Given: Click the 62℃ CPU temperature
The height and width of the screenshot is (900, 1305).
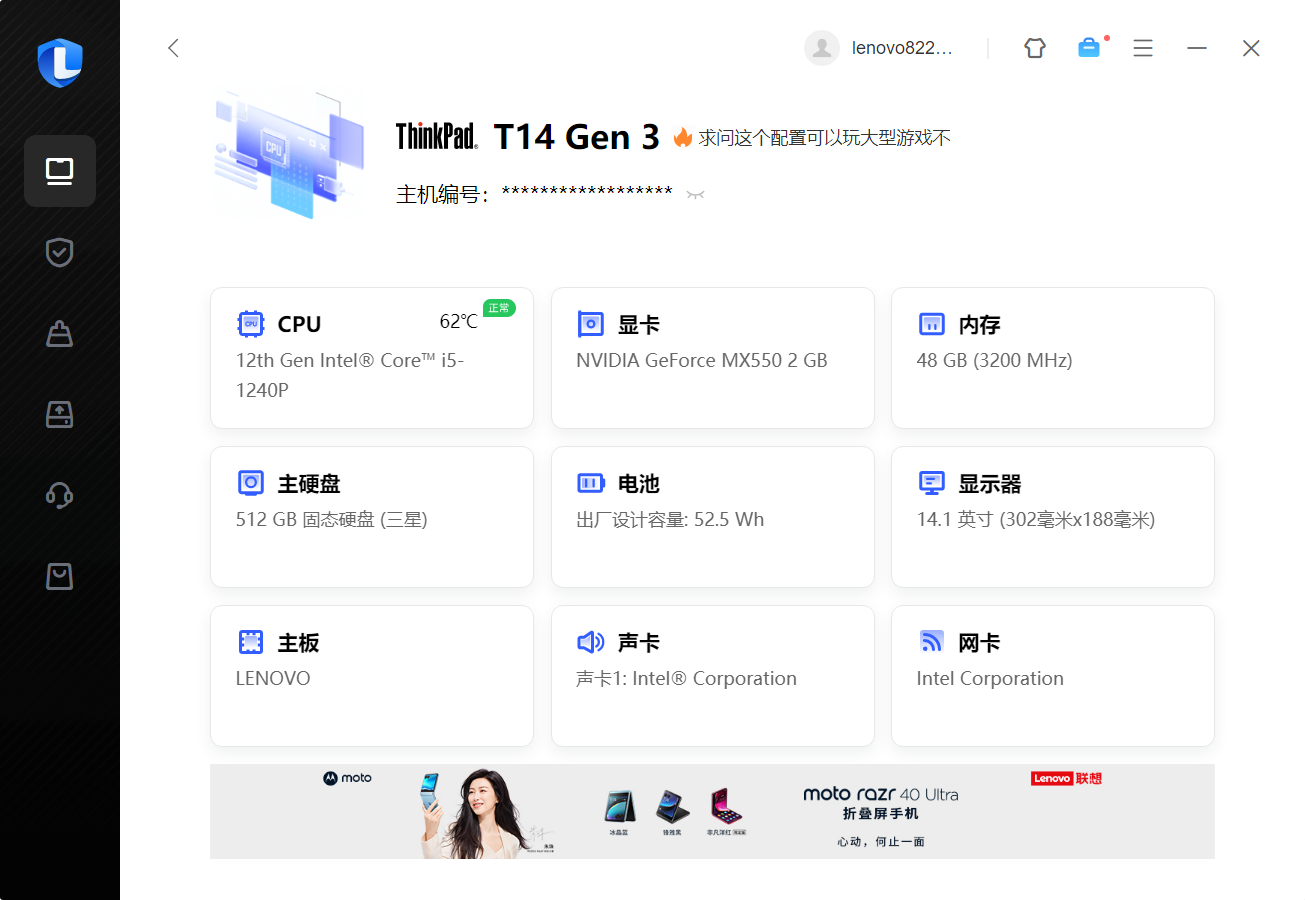Looking at the screenshot, I should (x=459, y=321).
